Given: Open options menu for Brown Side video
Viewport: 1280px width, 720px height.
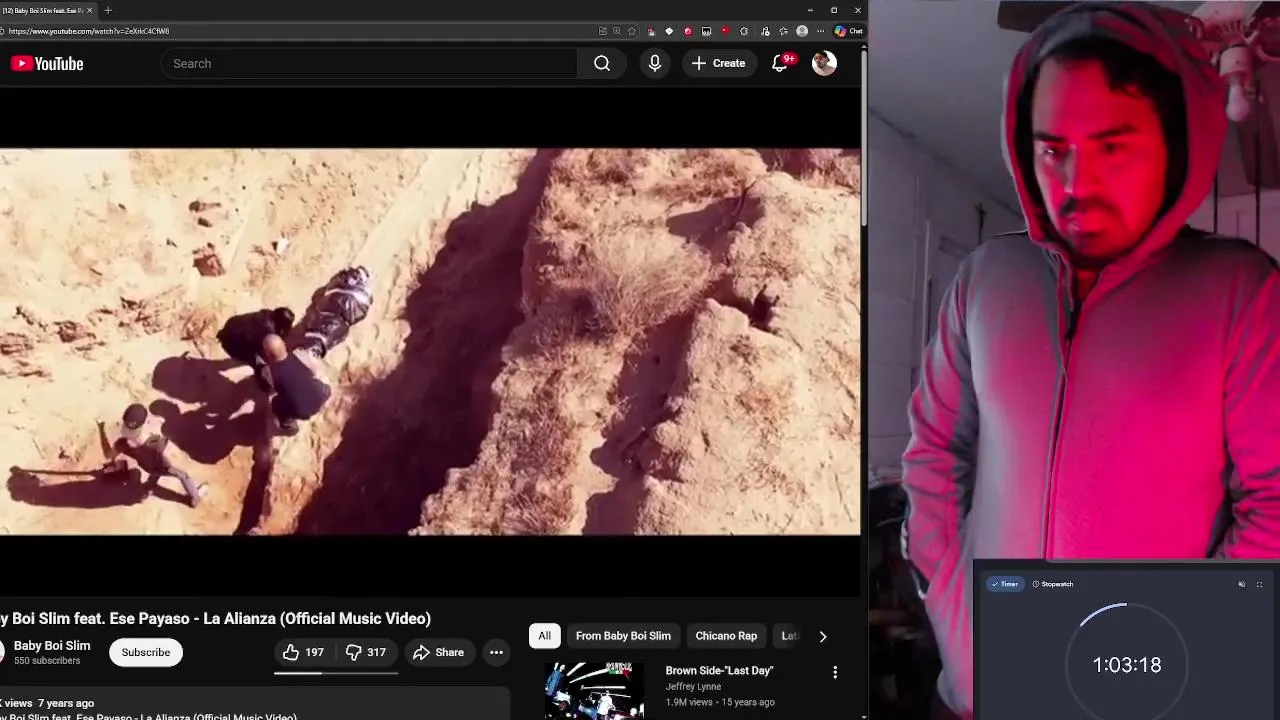Looking at the screenshot, I should pyautogui.click(x=835, y=672).
